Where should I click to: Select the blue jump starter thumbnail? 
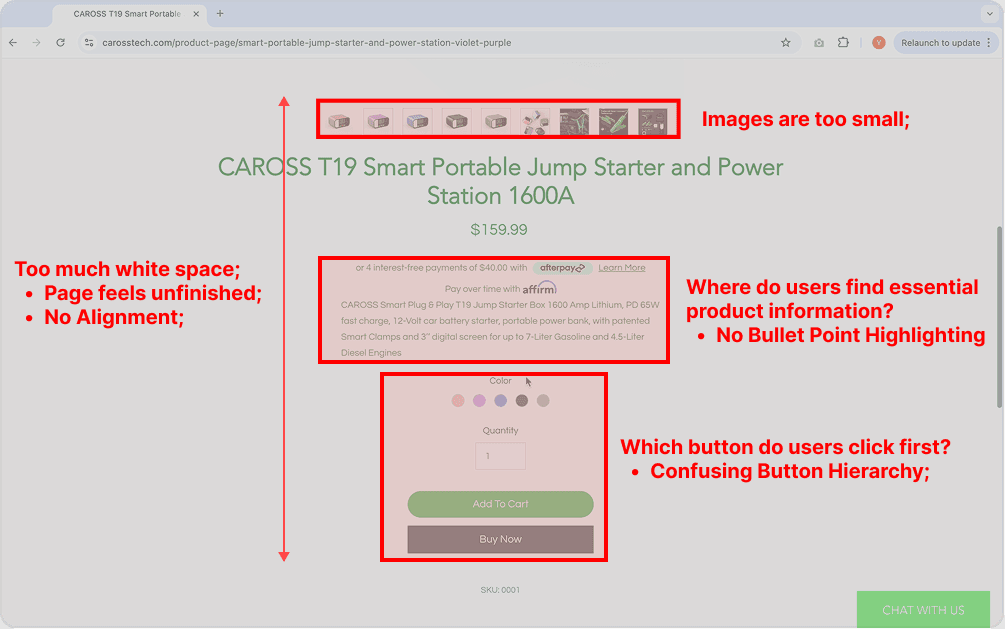click(x=417, y=121)
